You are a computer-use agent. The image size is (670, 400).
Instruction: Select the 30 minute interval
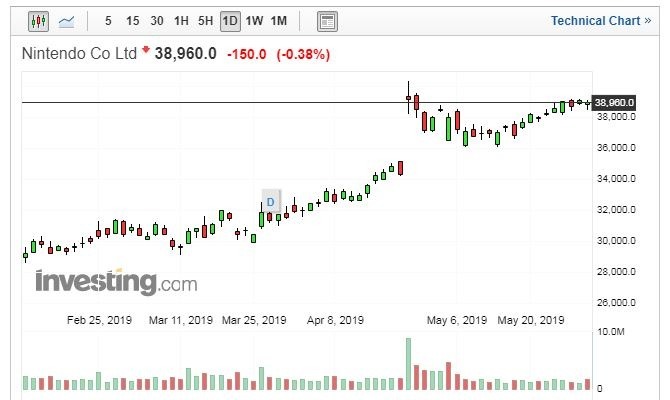[x=157, y=21]
